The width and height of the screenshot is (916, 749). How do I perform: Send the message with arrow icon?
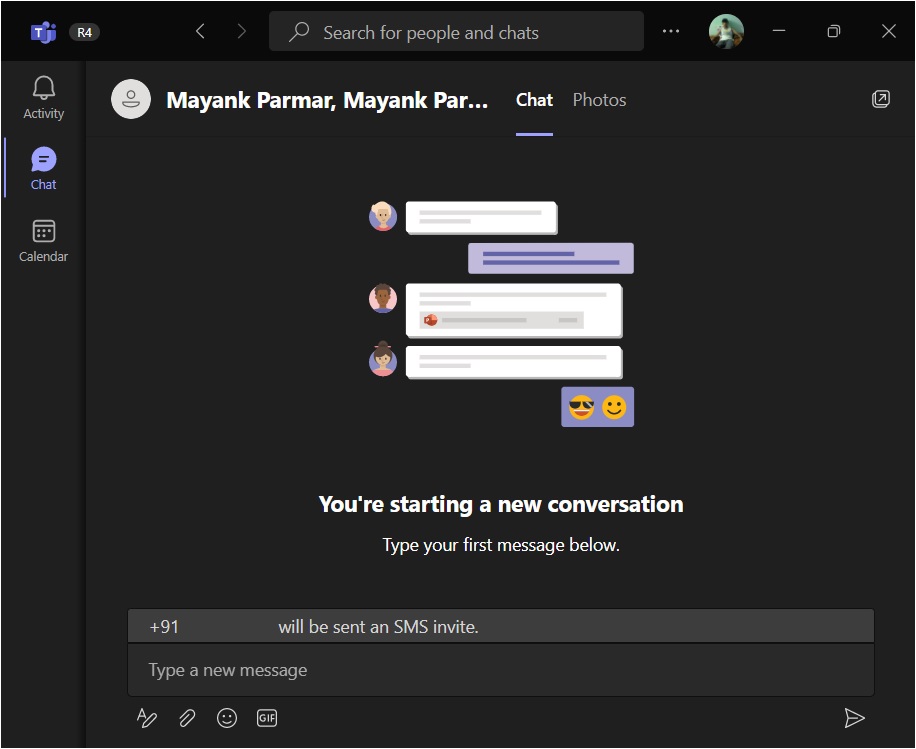click(x=854, y=718)
